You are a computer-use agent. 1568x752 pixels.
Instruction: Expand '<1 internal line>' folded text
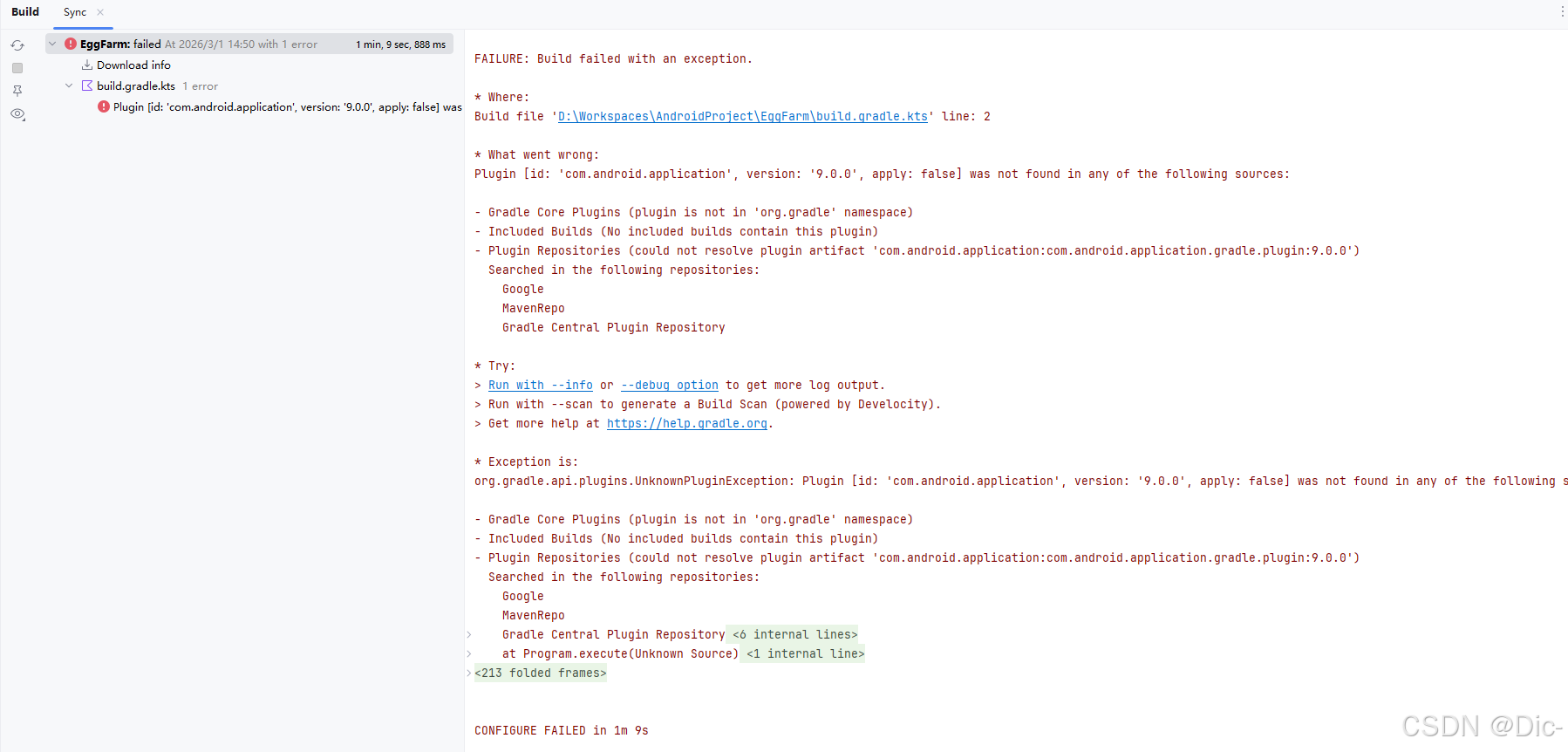[806, 653]
